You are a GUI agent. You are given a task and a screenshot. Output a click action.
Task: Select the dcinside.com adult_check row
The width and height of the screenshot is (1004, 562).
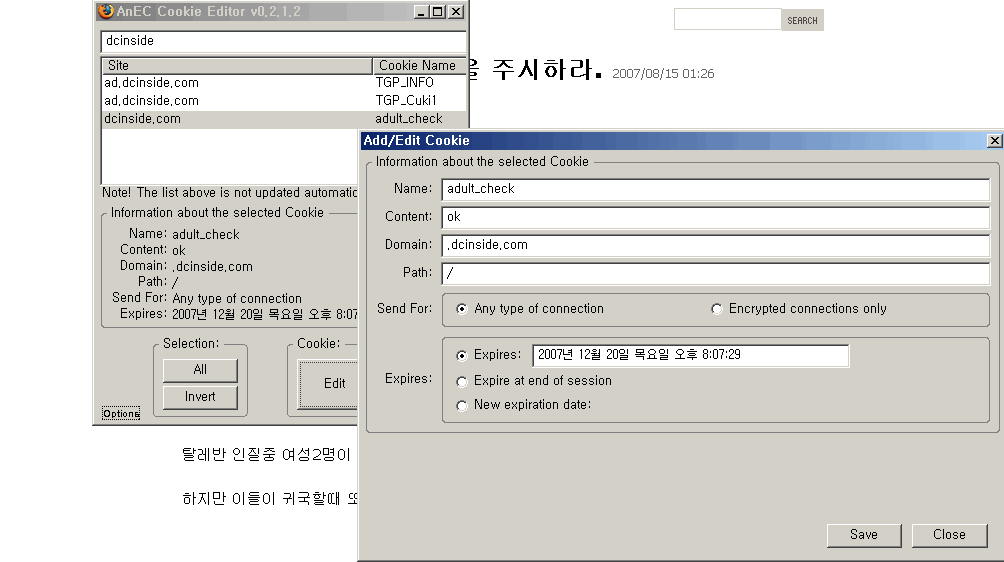[x=284, y=119]
